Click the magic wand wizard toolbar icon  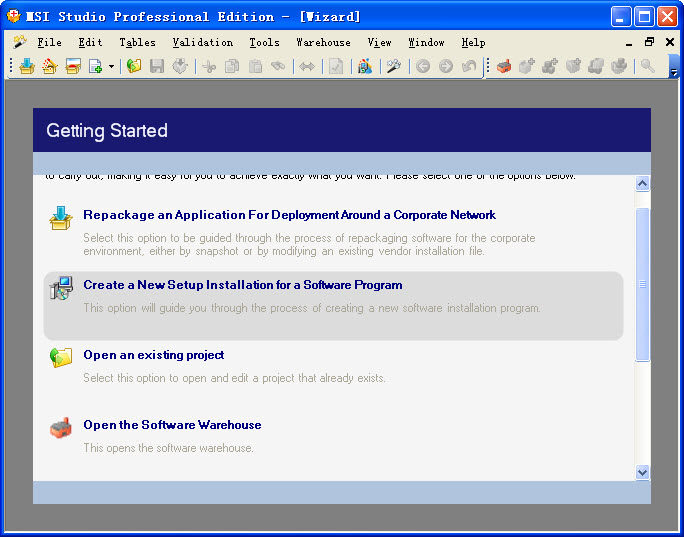pos(394,67)
